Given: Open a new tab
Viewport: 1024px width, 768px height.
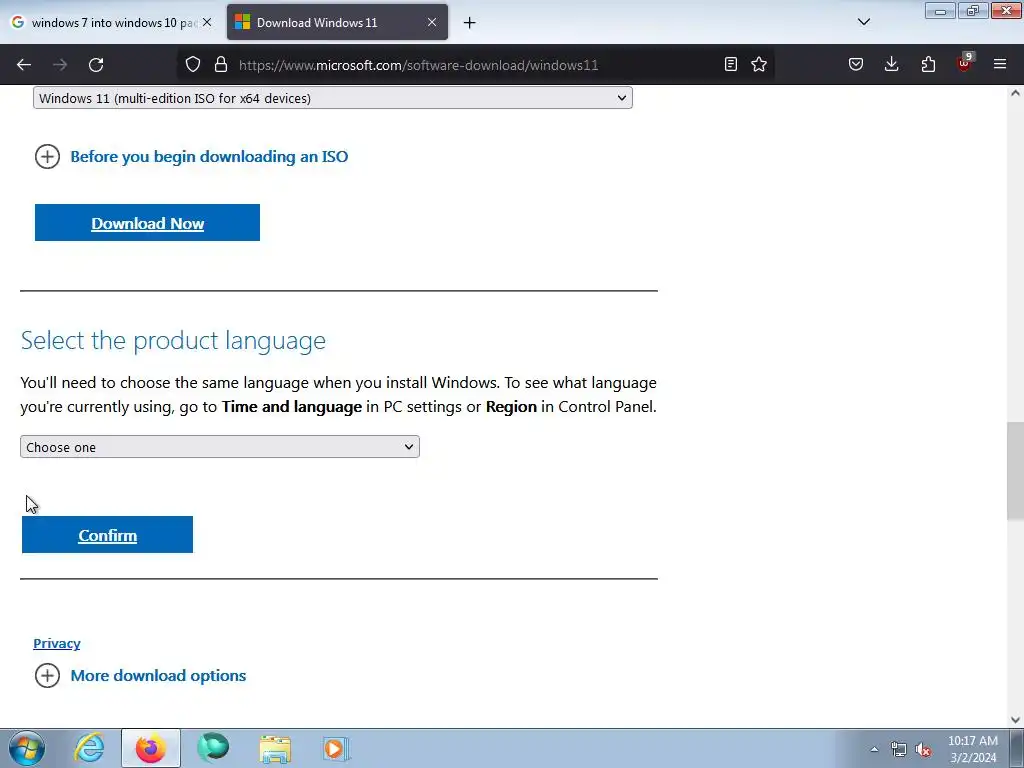Looking at the screenshot, I should pos(469,23).
